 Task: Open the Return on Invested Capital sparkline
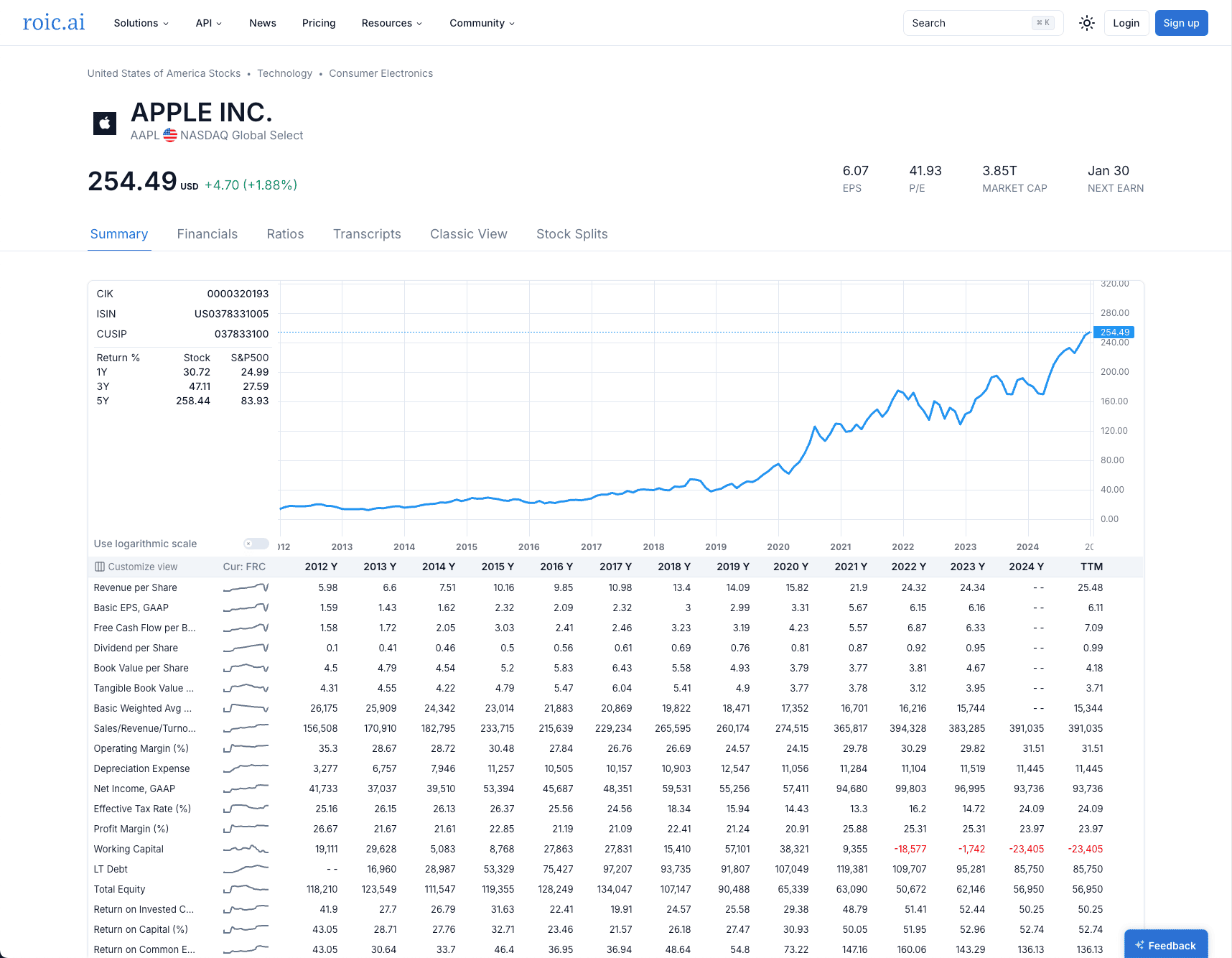(246, 909)
